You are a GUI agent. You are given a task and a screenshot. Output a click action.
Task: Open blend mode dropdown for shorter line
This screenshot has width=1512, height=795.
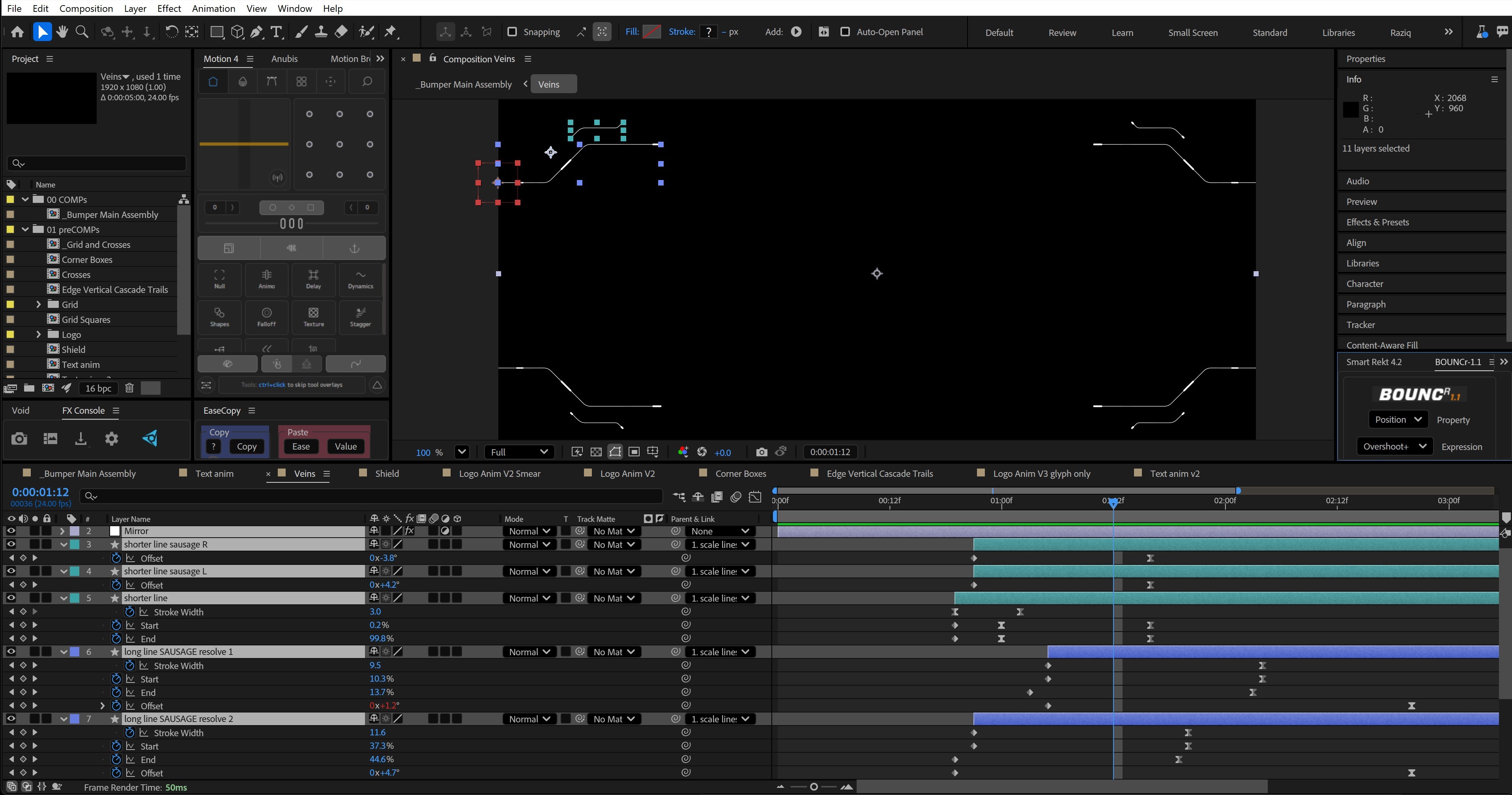pos(529,598)
